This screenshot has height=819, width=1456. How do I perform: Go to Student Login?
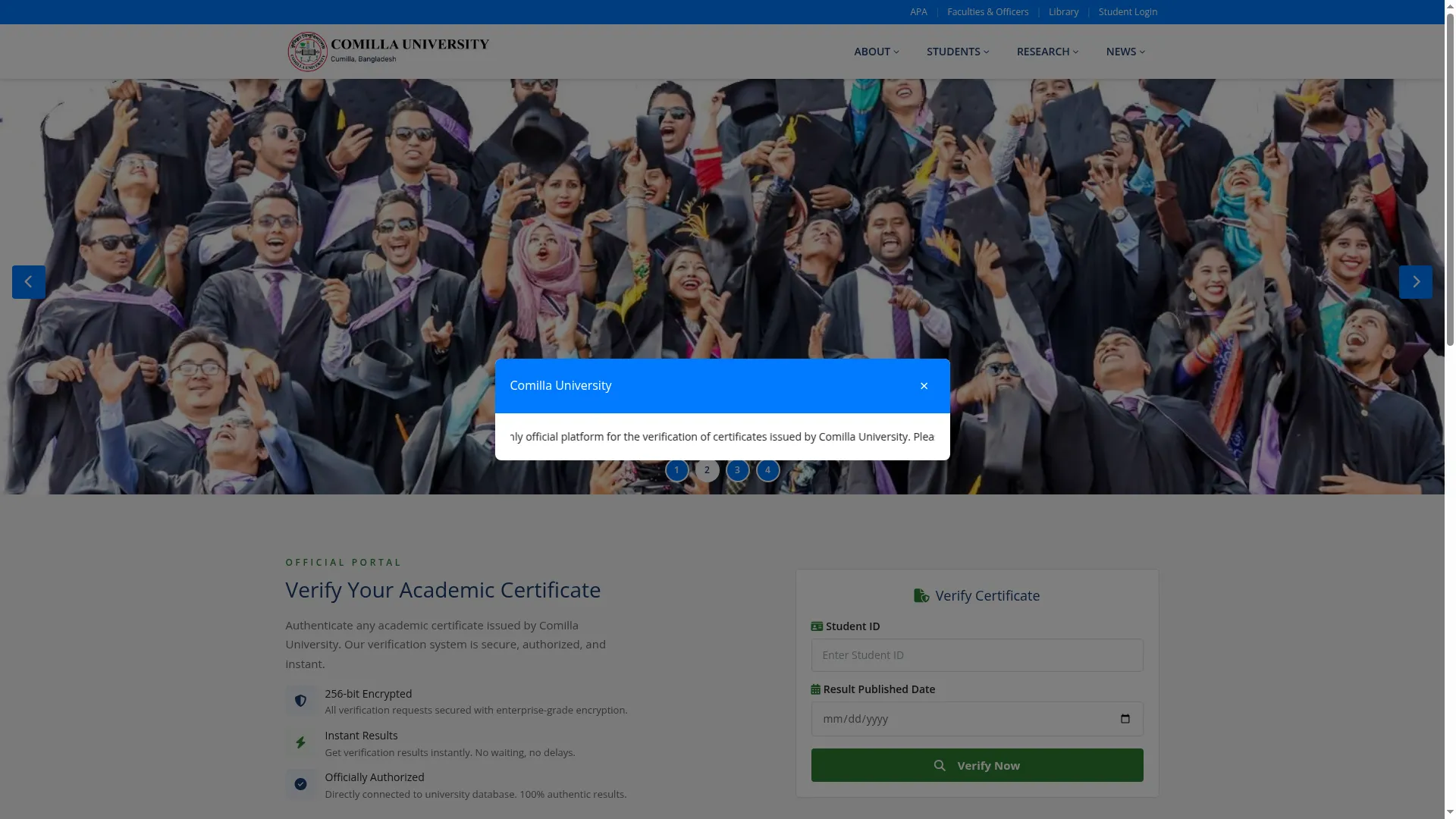click(1128, 12)
